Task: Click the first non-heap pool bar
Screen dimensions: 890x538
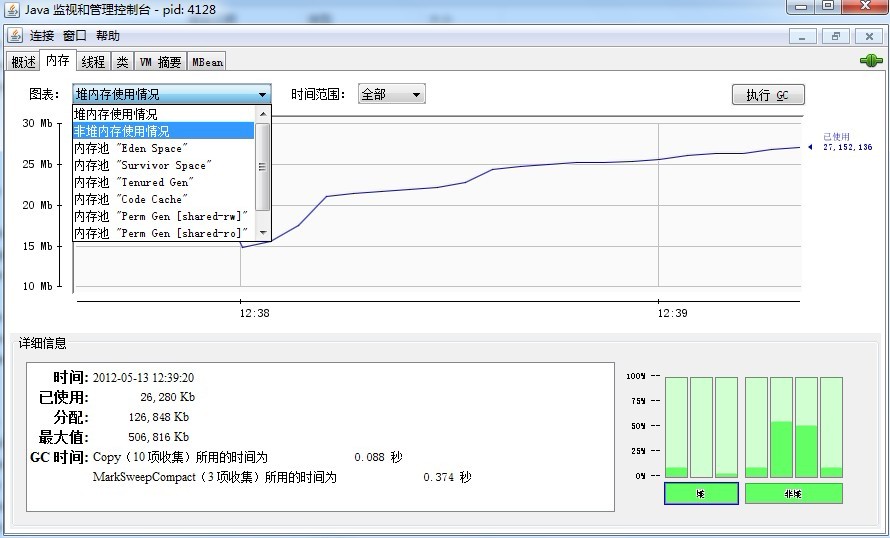Action: click(x=756, y=427)
